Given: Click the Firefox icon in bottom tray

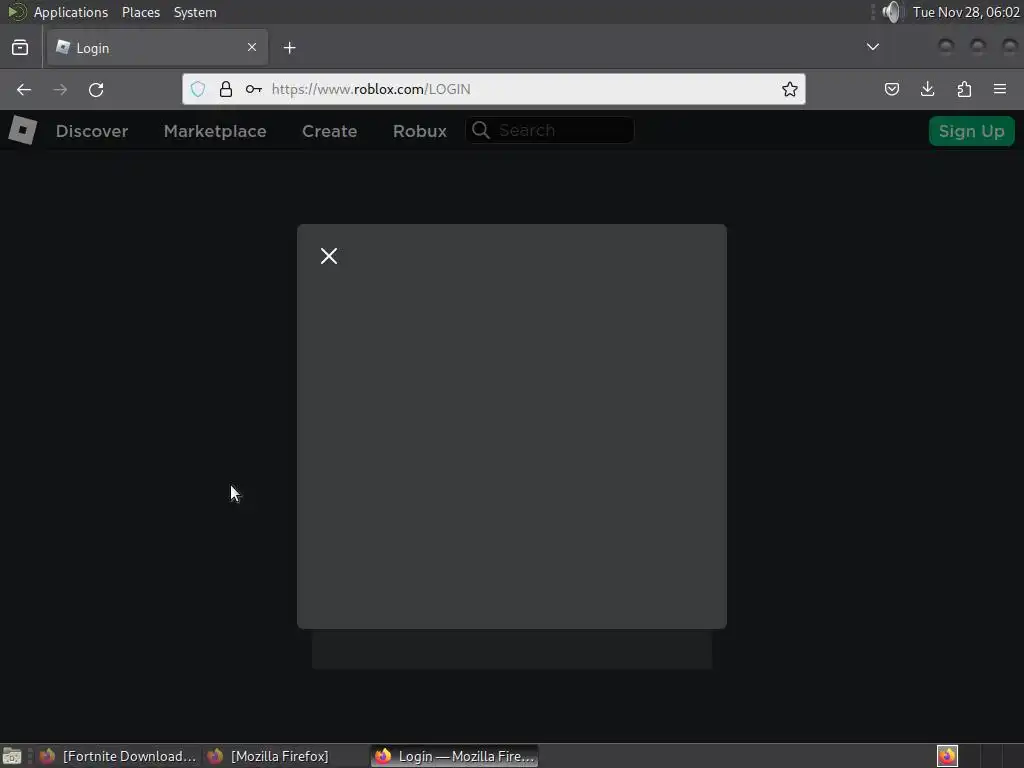Looking at the screenshot, I should point(947,756).
